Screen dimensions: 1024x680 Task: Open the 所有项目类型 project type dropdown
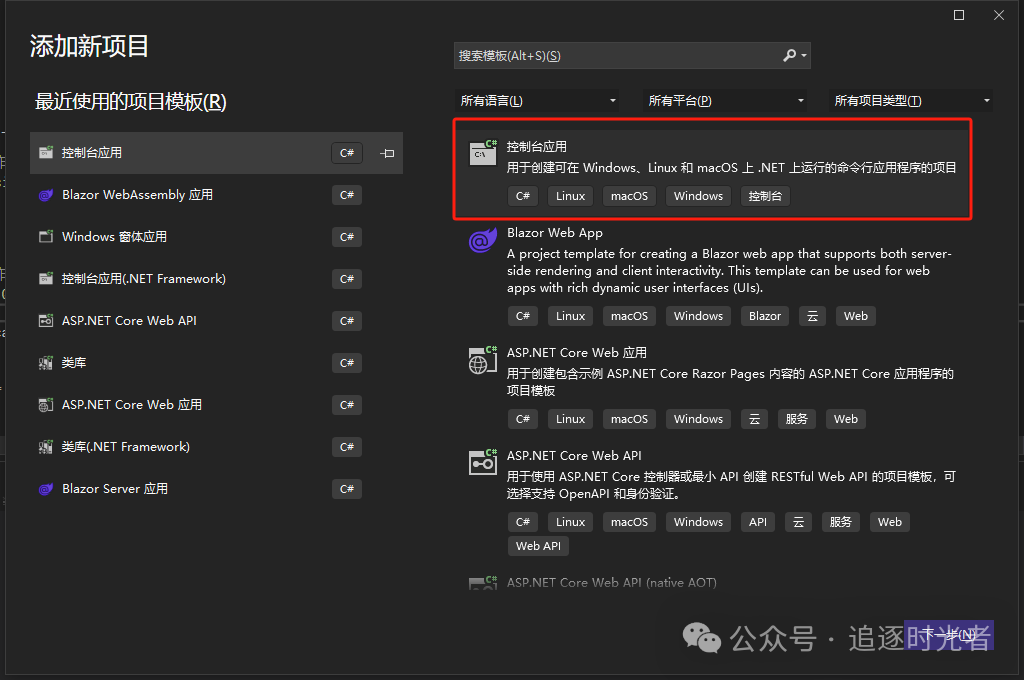[x=911, y=100]
